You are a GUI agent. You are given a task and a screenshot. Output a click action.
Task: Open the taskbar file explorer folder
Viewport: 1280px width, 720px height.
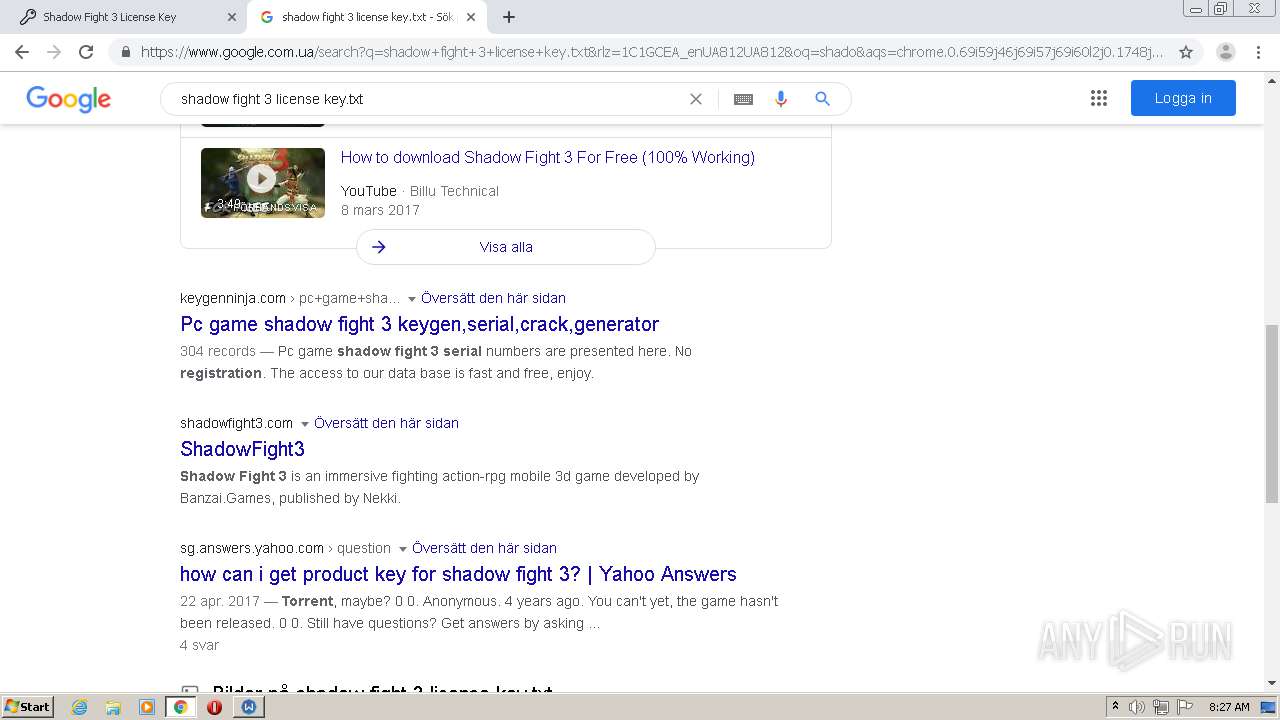point(113,707)
